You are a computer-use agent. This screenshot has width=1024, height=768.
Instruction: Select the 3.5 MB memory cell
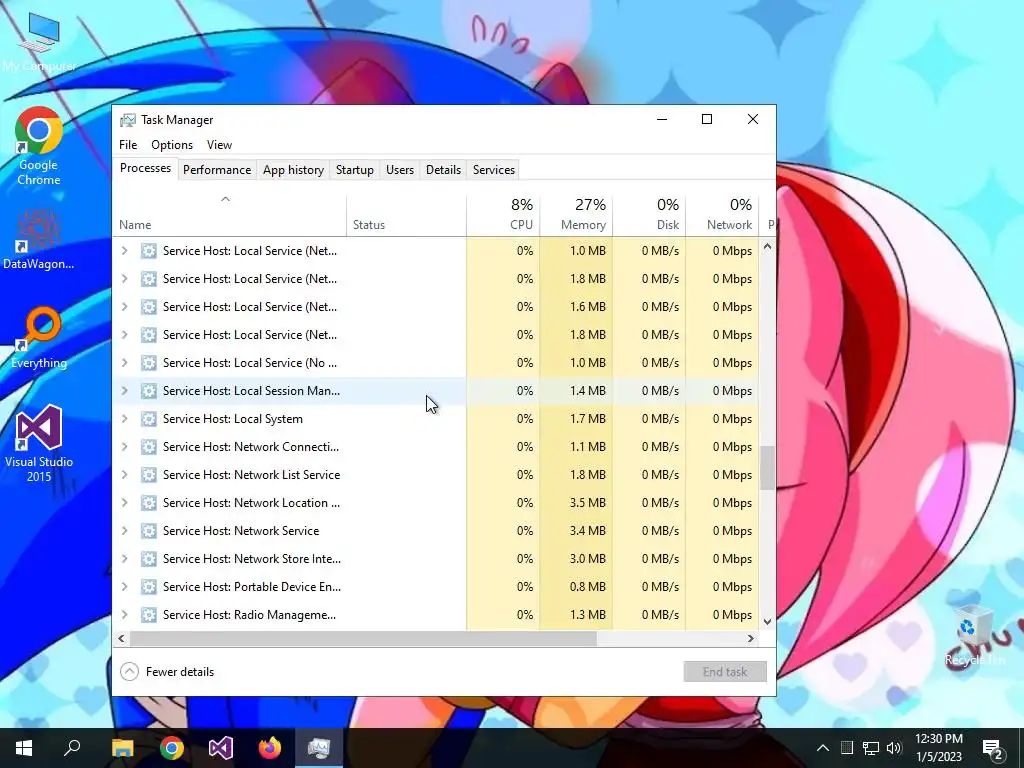(x=576, y=503)
